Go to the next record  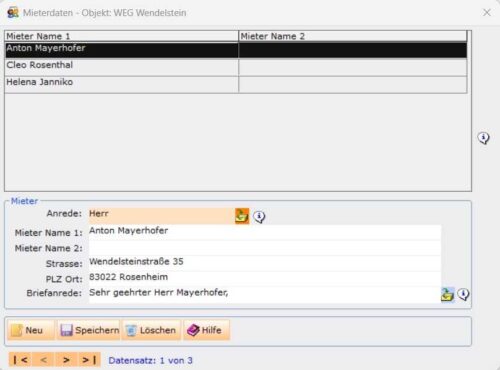point(66,360)
